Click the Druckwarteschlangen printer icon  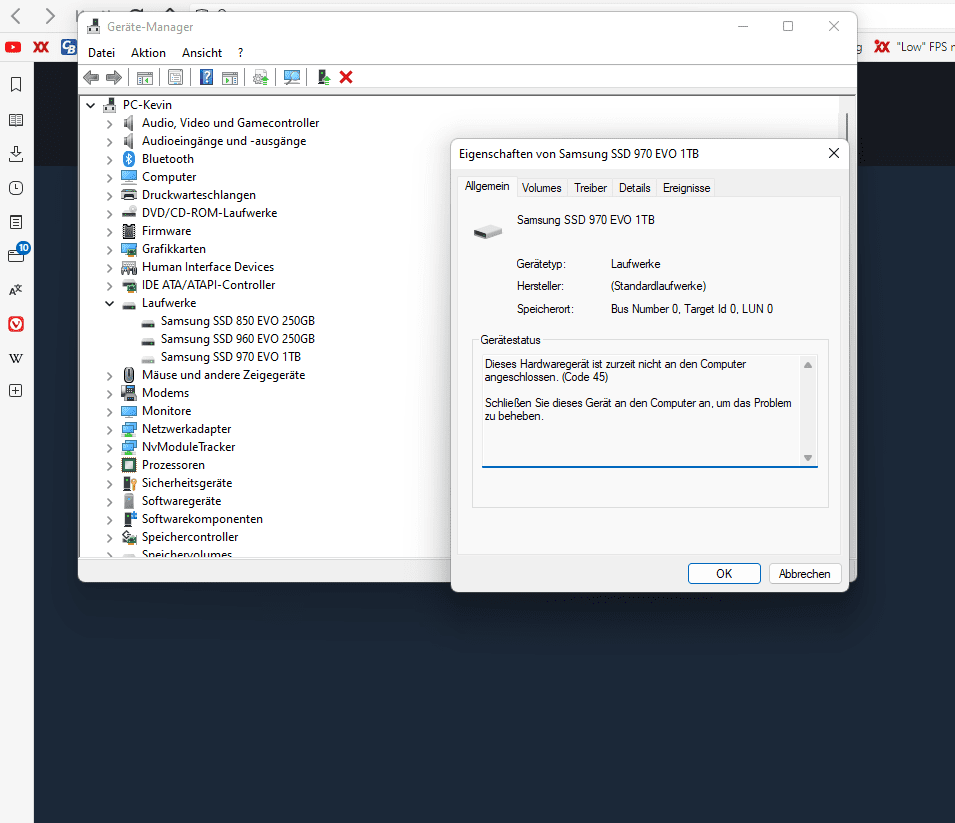click(x=129, y=195)
